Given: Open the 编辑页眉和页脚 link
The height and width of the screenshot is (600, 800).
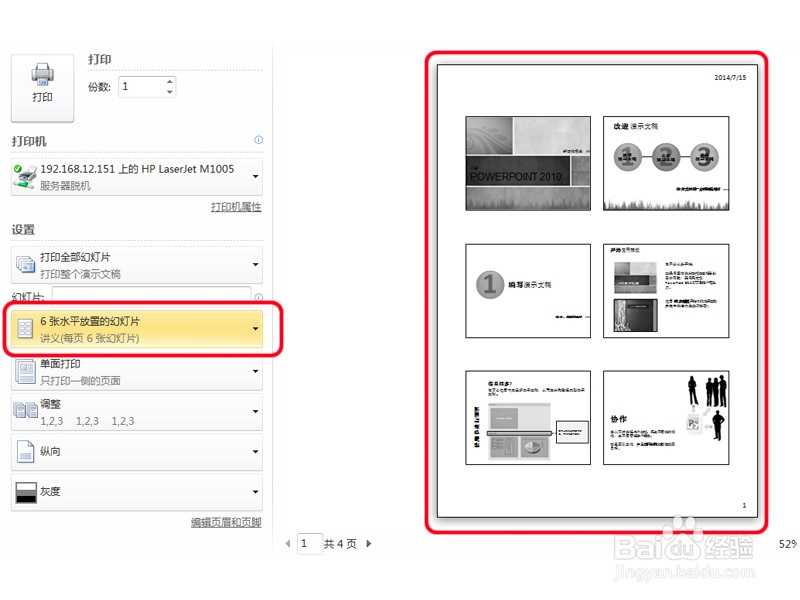Looking at the screenshot, I should (x=226, y=522).
